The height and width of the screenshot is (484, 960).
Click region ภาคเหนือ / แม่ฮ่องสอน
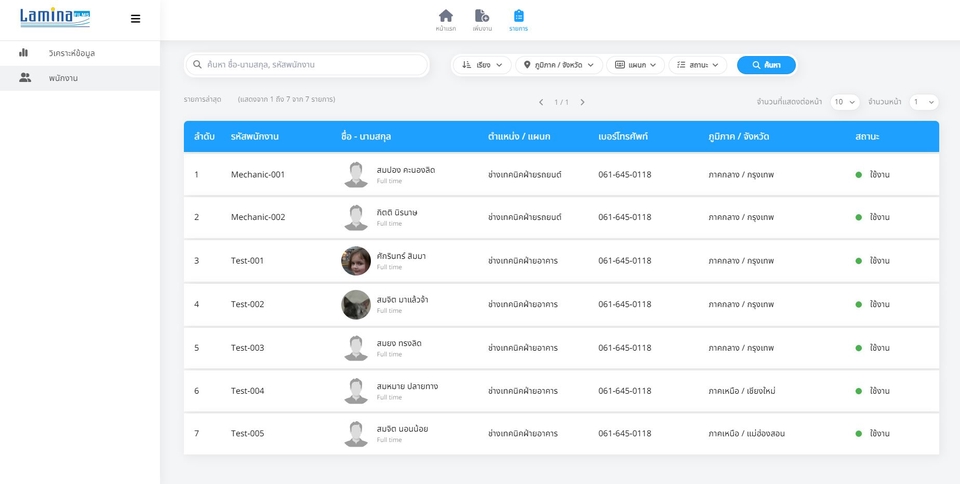[746, 433]
